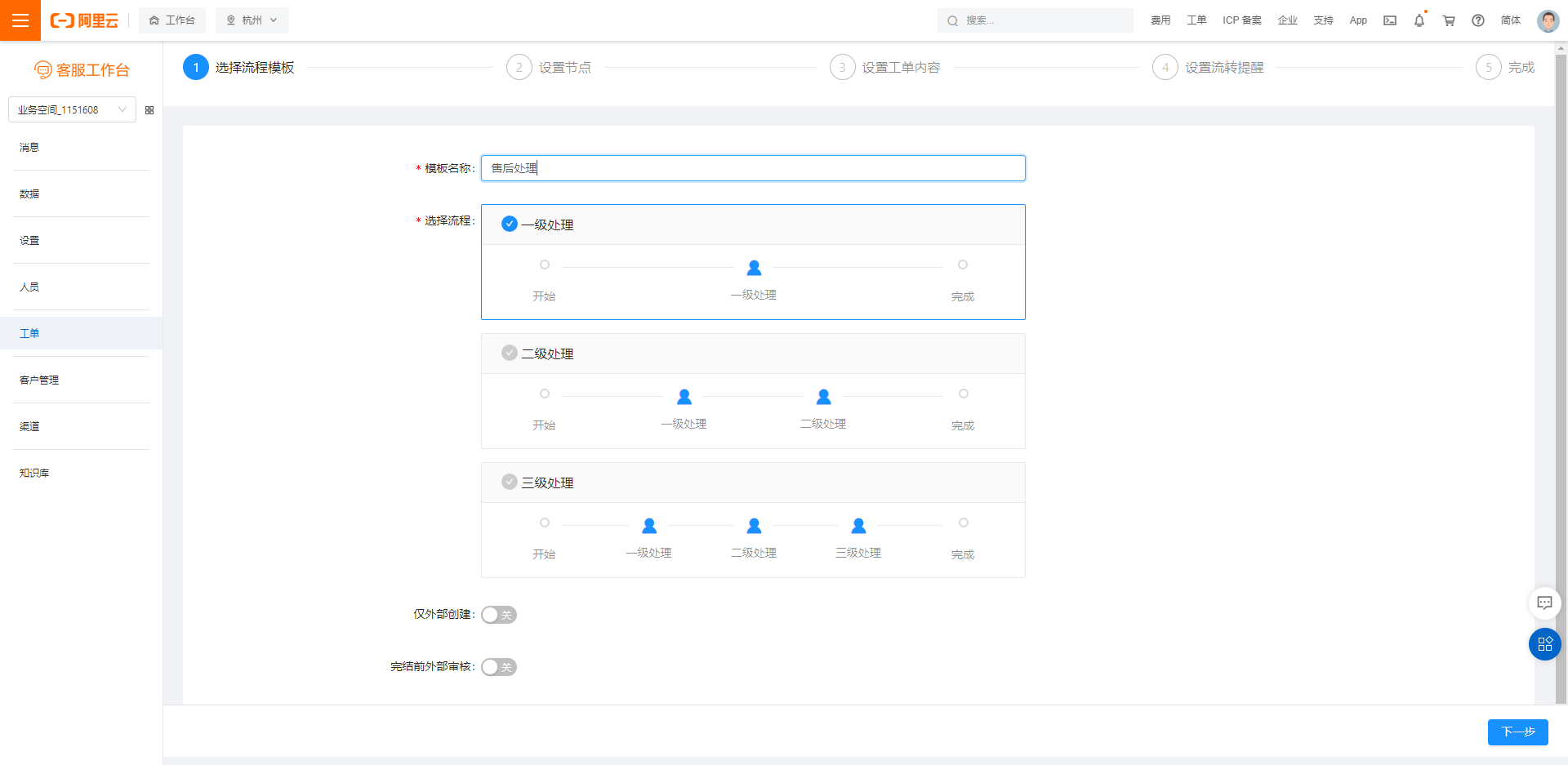1568x765 pixels.
Task: Click the blue floating apps icon
Action: (1544, 644)
